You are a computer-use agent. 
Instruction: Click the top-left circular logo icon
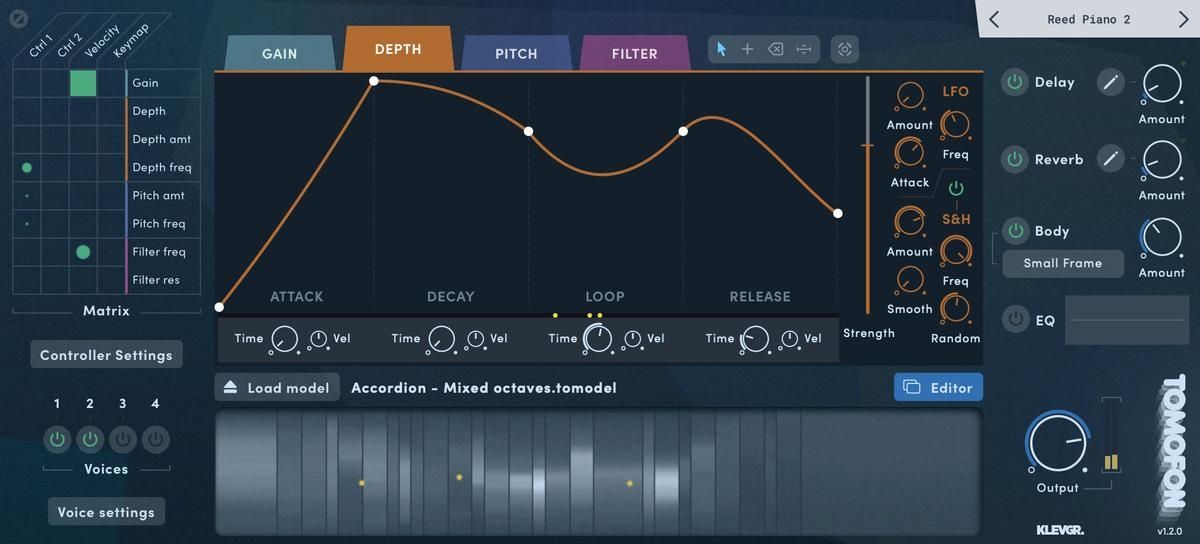click(x=15, y=17)
